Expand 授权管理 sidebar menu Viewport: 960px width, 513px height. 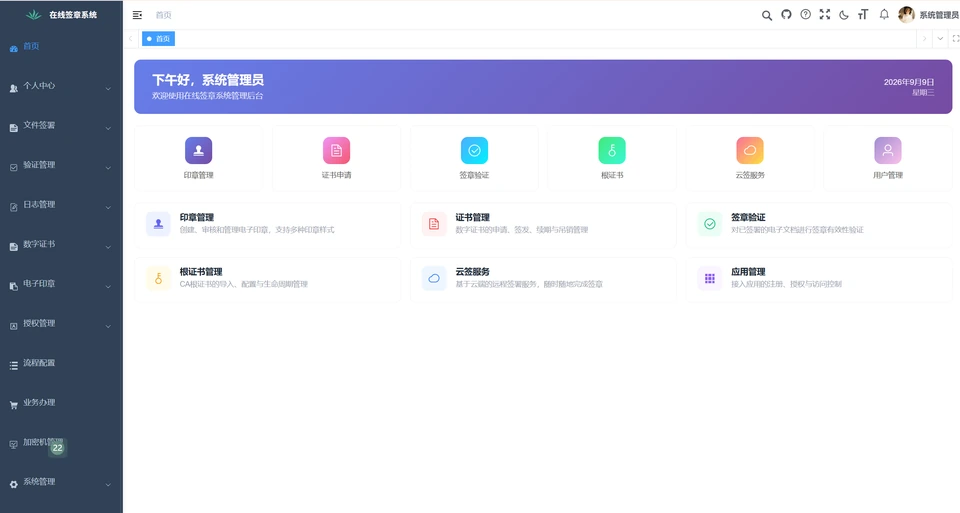click(61, 324)
